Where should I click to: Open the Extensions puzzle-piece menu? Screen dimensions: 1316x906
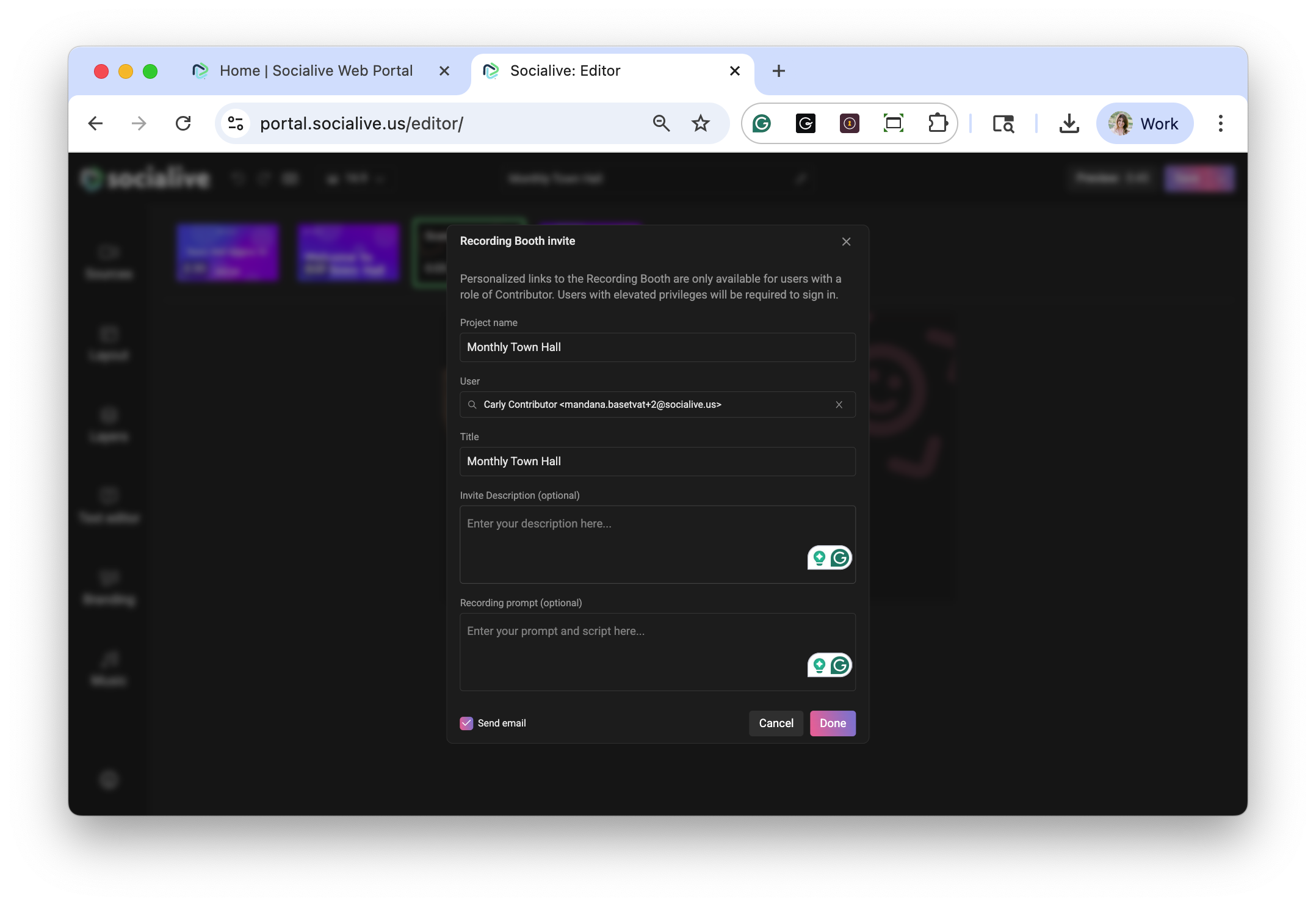click(x=937, y=124)
